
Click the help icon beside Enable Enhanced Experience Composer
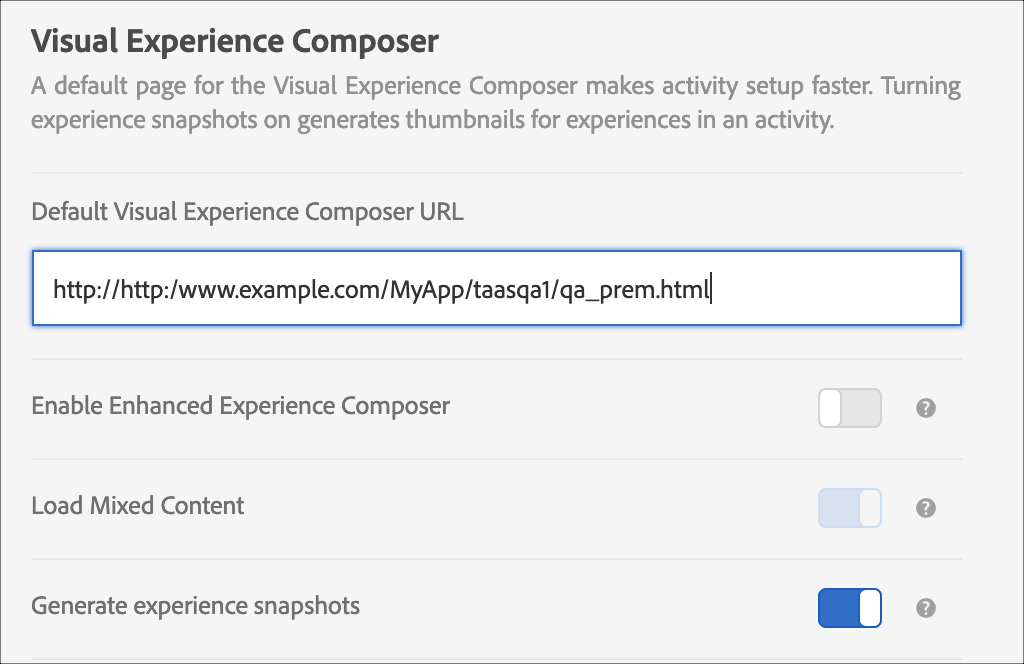coord(925,408)
